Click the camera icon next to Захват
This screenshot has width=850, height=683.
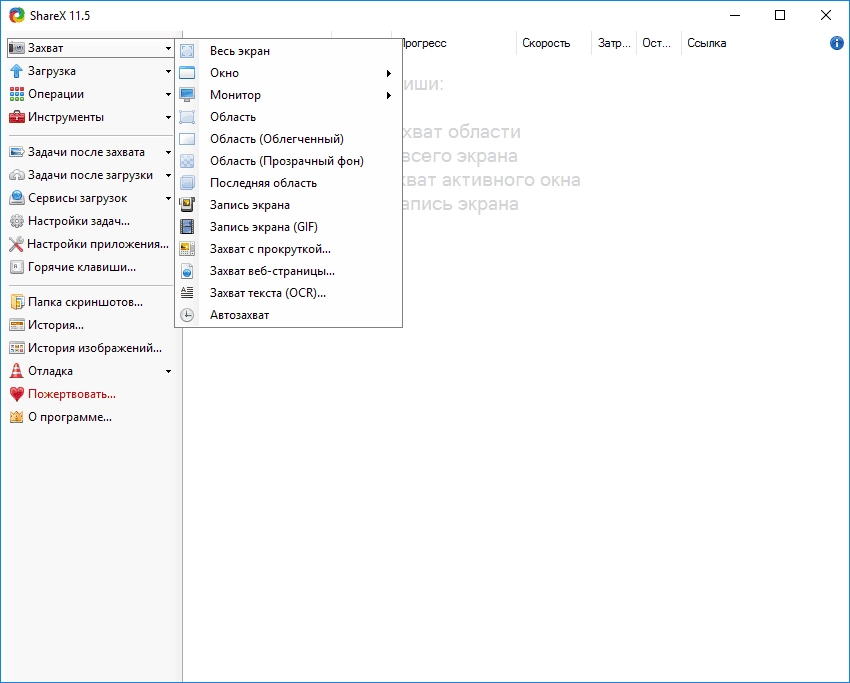(x=17, y=48)
